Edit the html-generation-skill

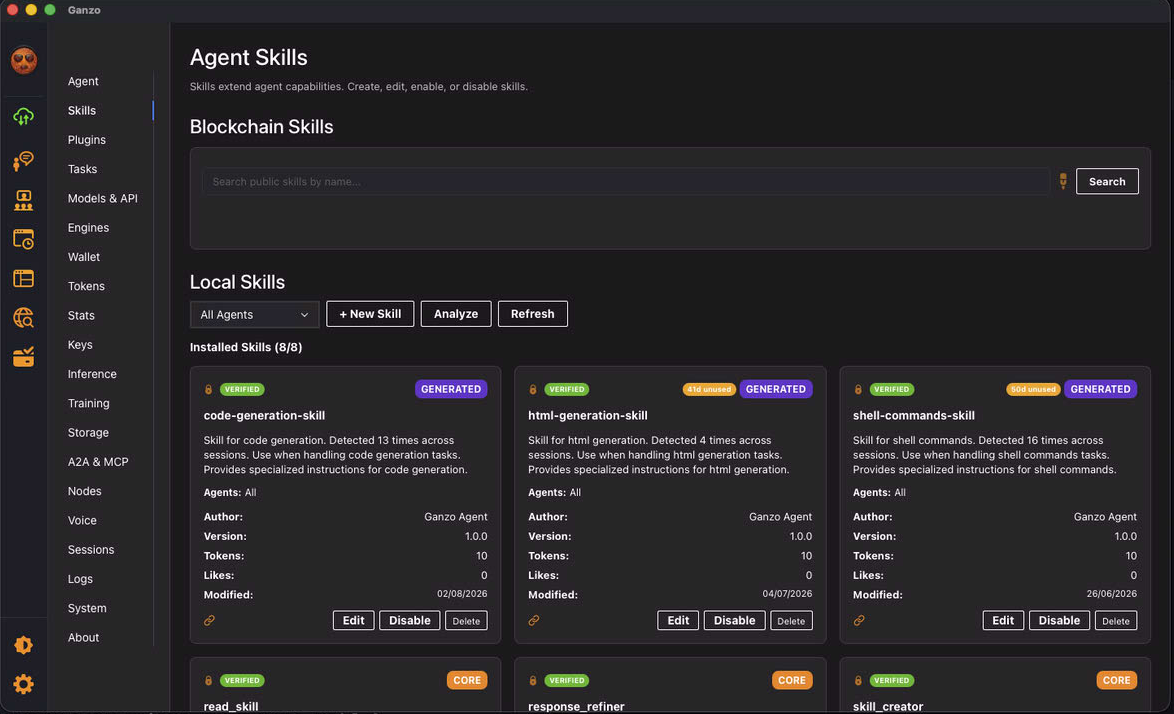tap(678, 620)
